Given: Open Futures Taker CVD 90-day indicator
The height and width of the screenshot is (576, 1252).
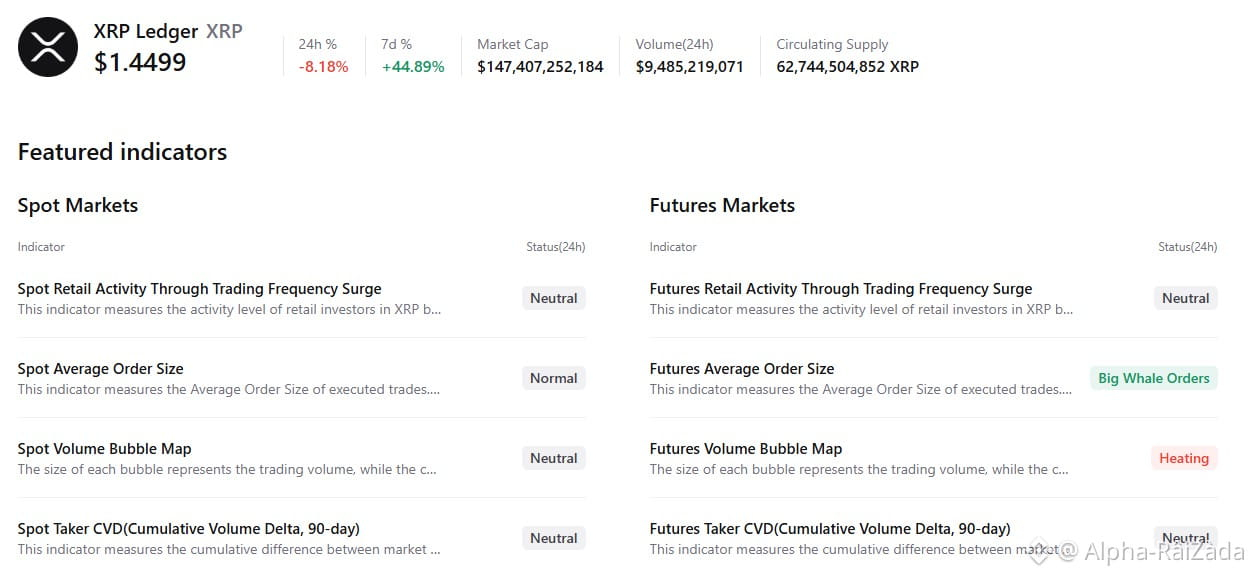Looking at the screenshot, I should 830,529.
